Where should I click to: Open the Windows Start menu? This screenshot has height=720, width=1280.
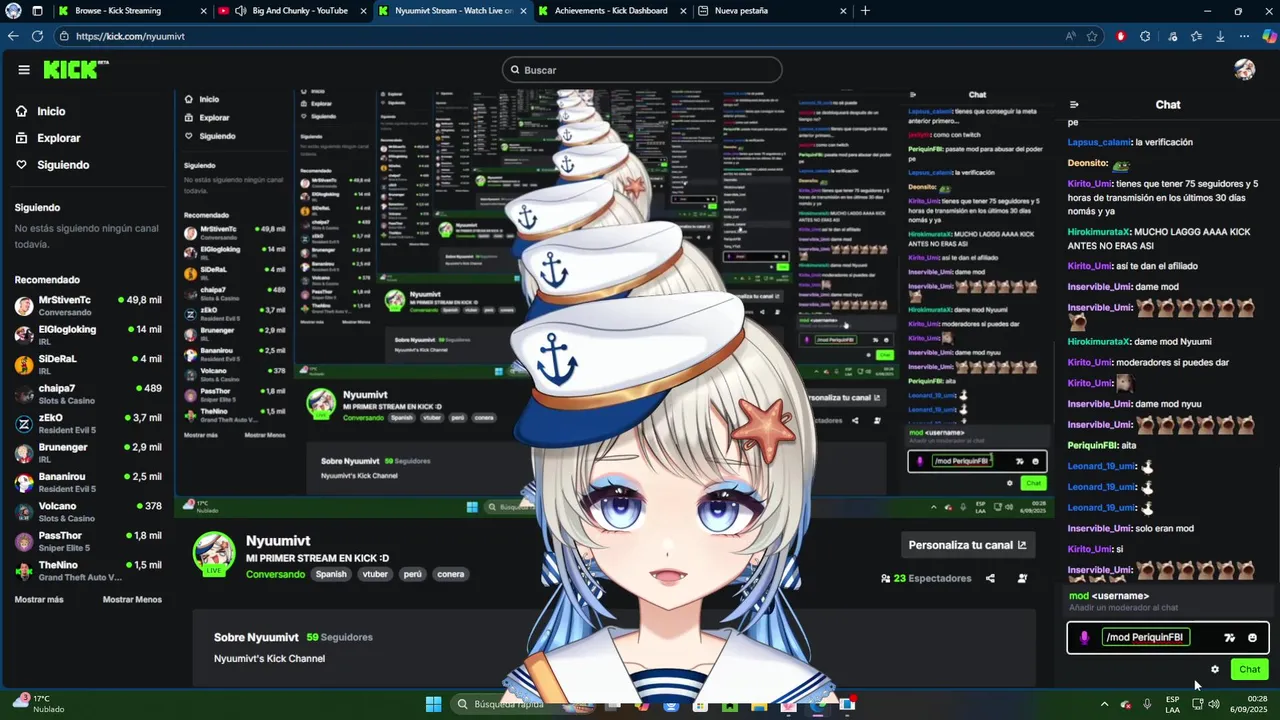[433, 704]
